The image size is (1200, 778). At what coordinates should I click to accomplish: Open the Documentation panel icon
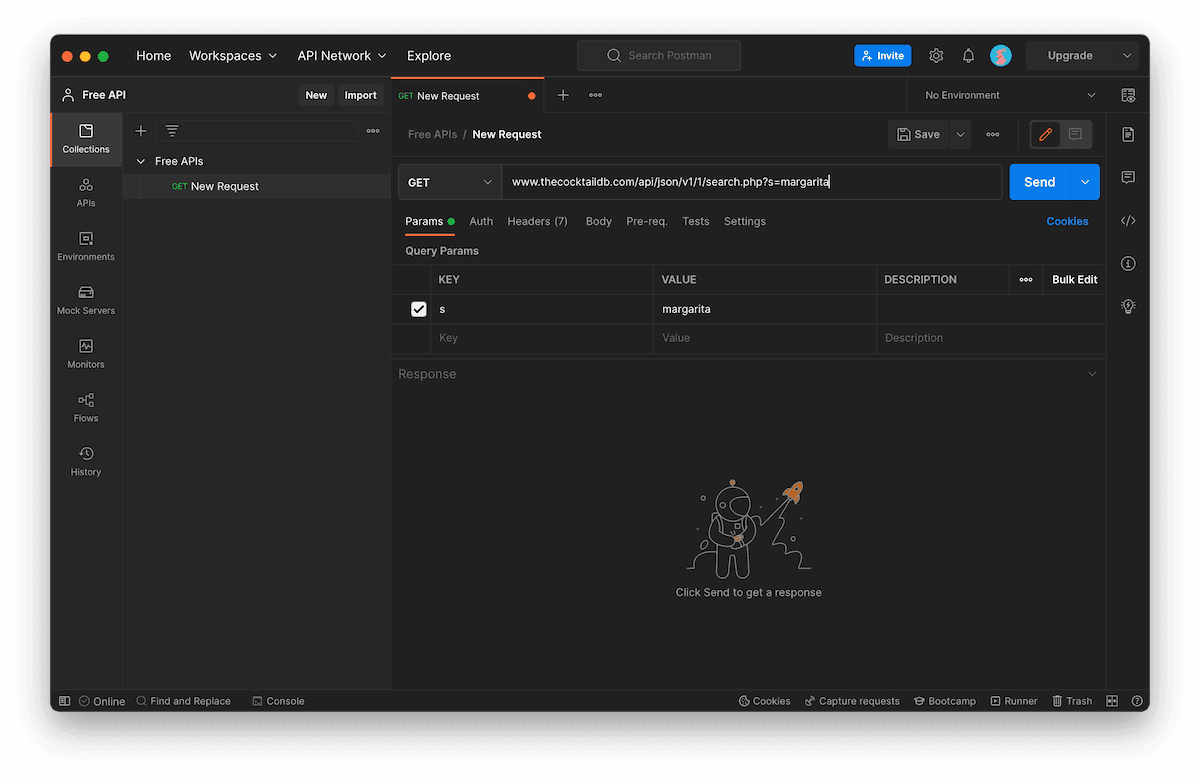coord(1128,134)
